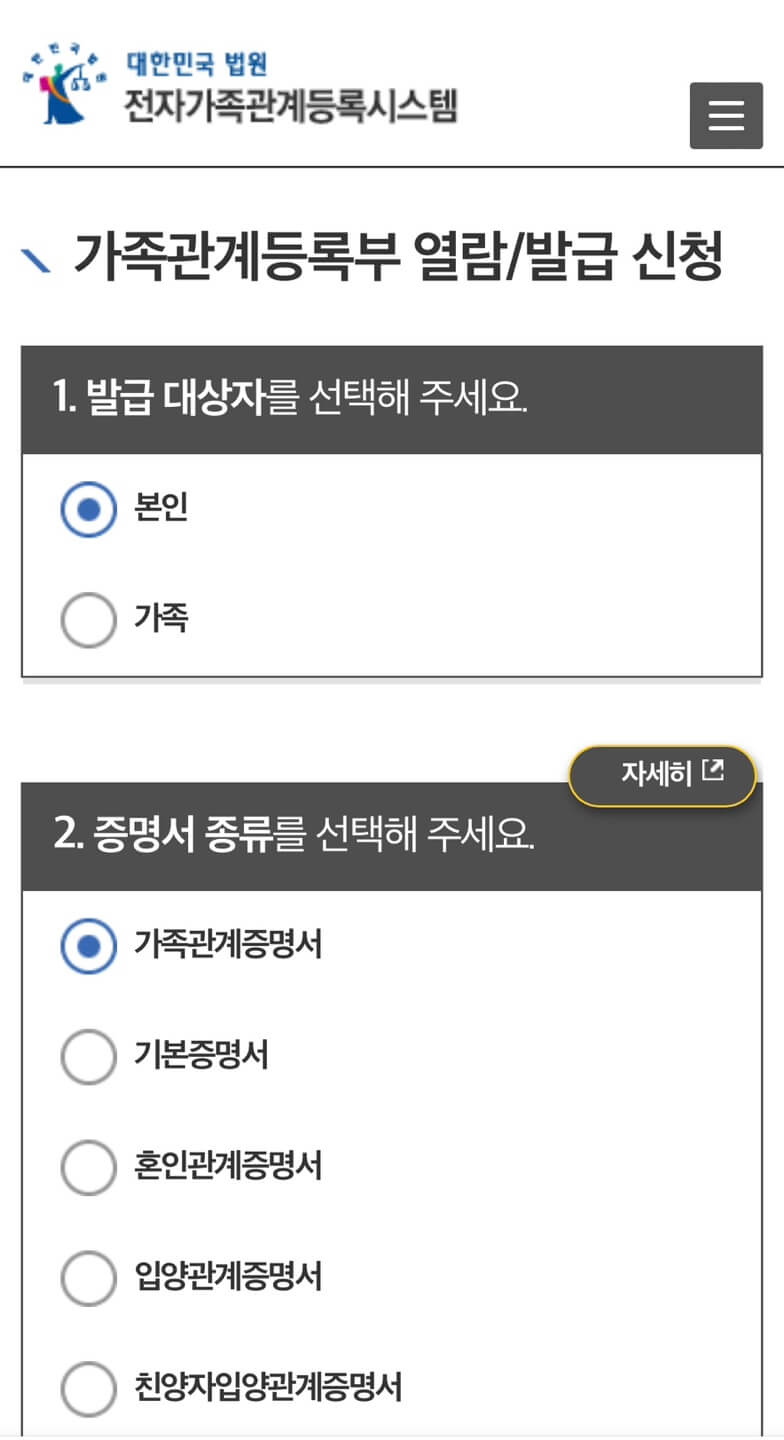This screenshot has width=784, height=1440.
Task: Select the 친양자입양관계증명서 radio button
Action: (88, 1388)
